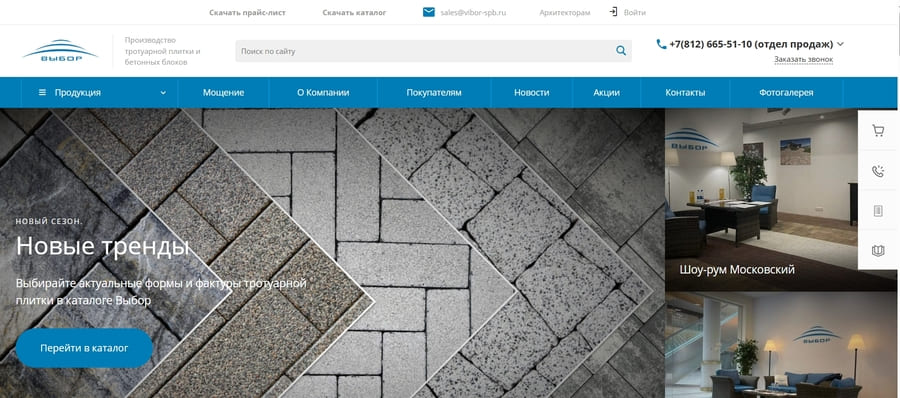Open the Мощение menu item
The height and width of the screenshot is (398, 900).
(x=223, y=92)
